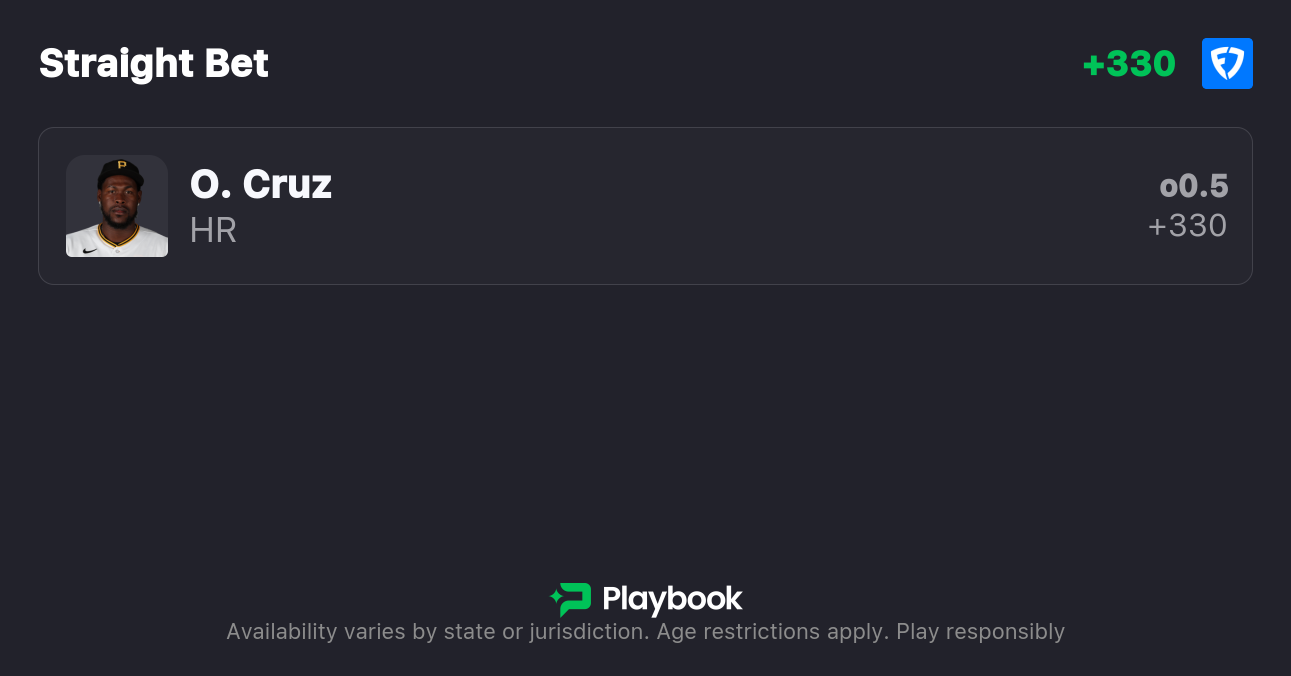Image resolution: width=1291 pixels, height=676 pixels.
Task: Select the HR market label
Action: tap(212, 231)
